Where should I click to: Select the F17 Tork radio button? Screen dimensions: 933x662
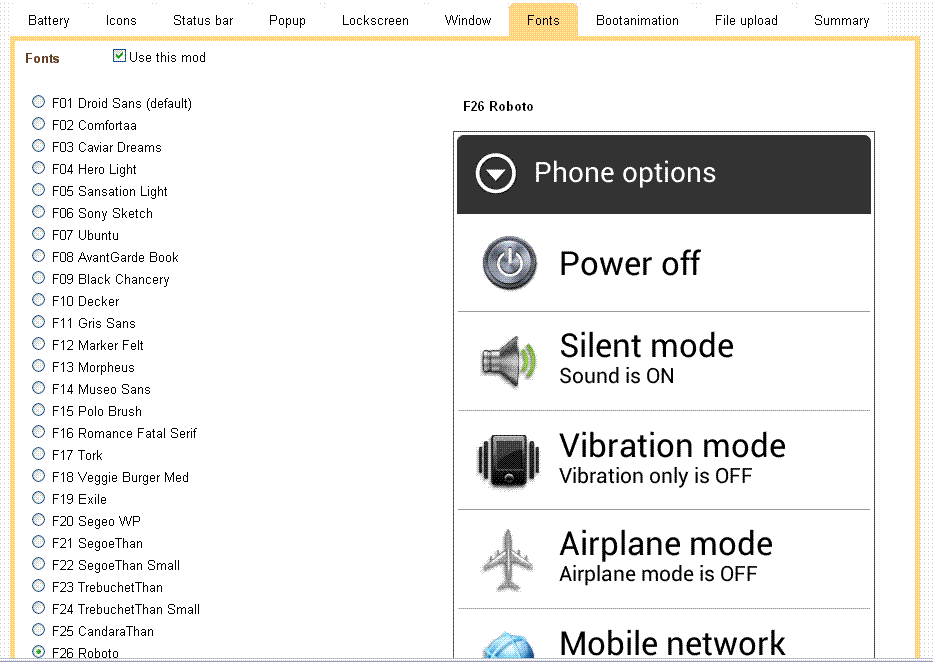coord(39,454)
